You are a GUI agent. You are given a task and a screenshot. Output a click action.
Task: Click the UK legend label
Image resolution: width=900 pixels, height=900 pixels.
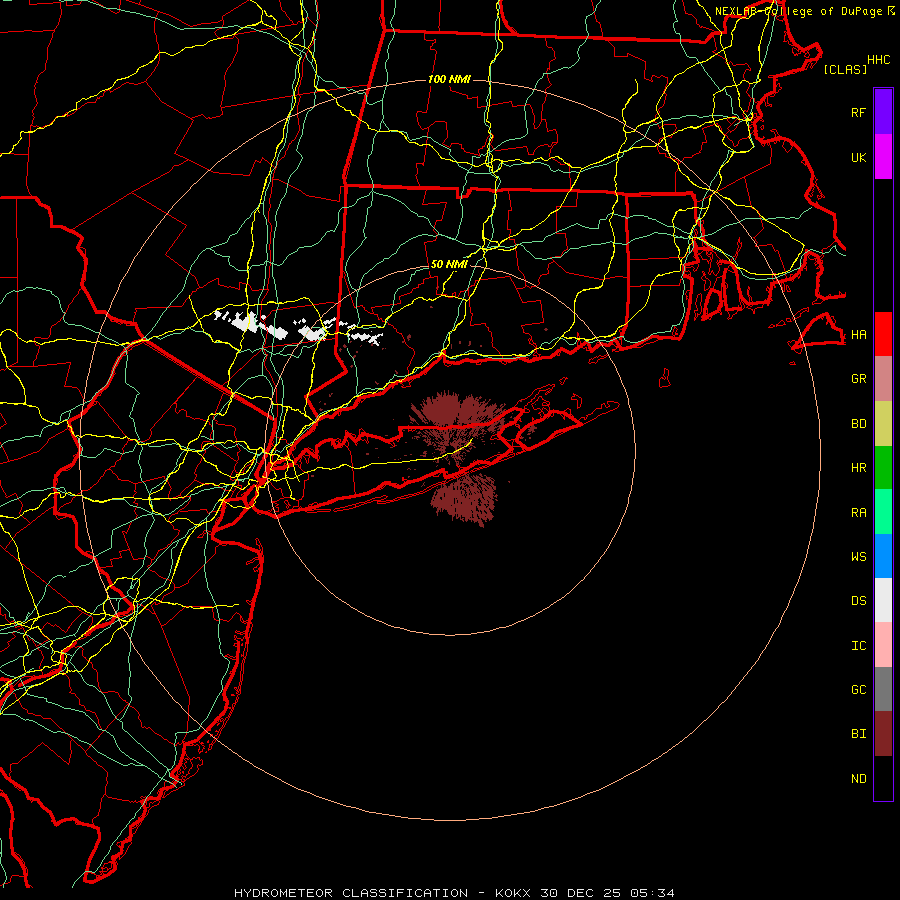pos(858,157)
